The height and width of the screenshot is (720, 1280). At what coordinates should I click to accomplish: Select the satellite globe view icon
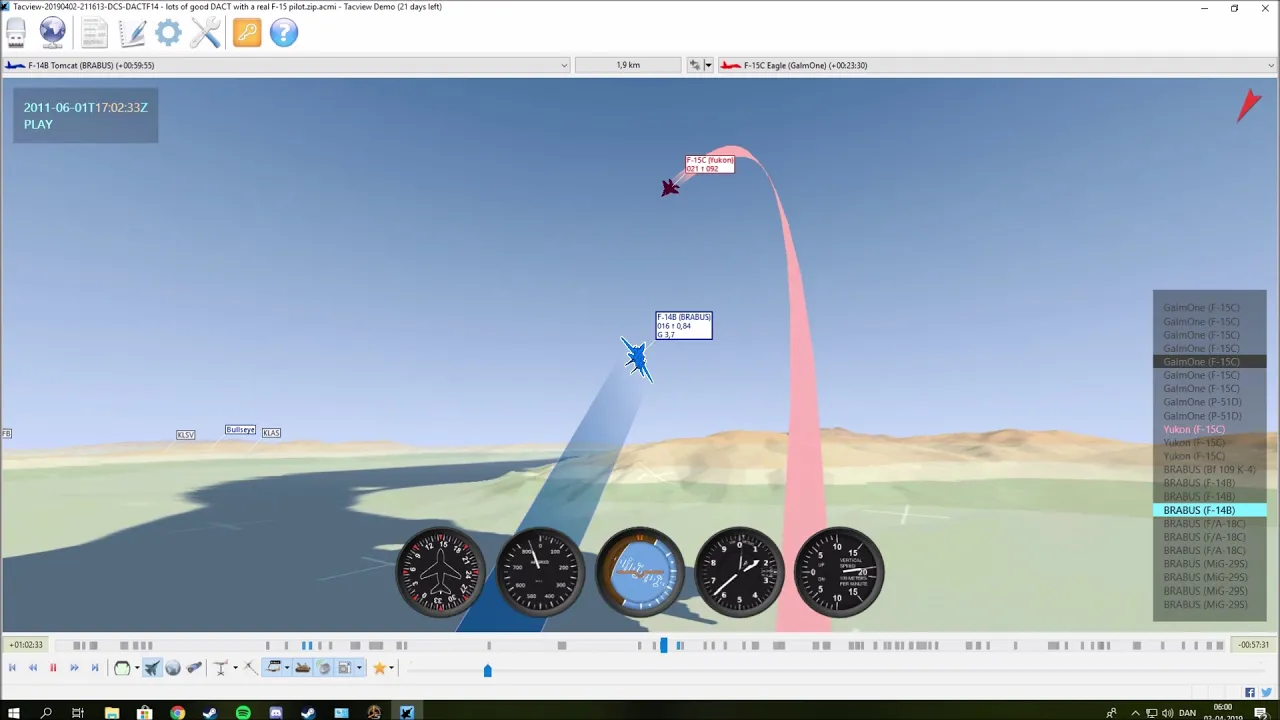click(x=173, y=668)
